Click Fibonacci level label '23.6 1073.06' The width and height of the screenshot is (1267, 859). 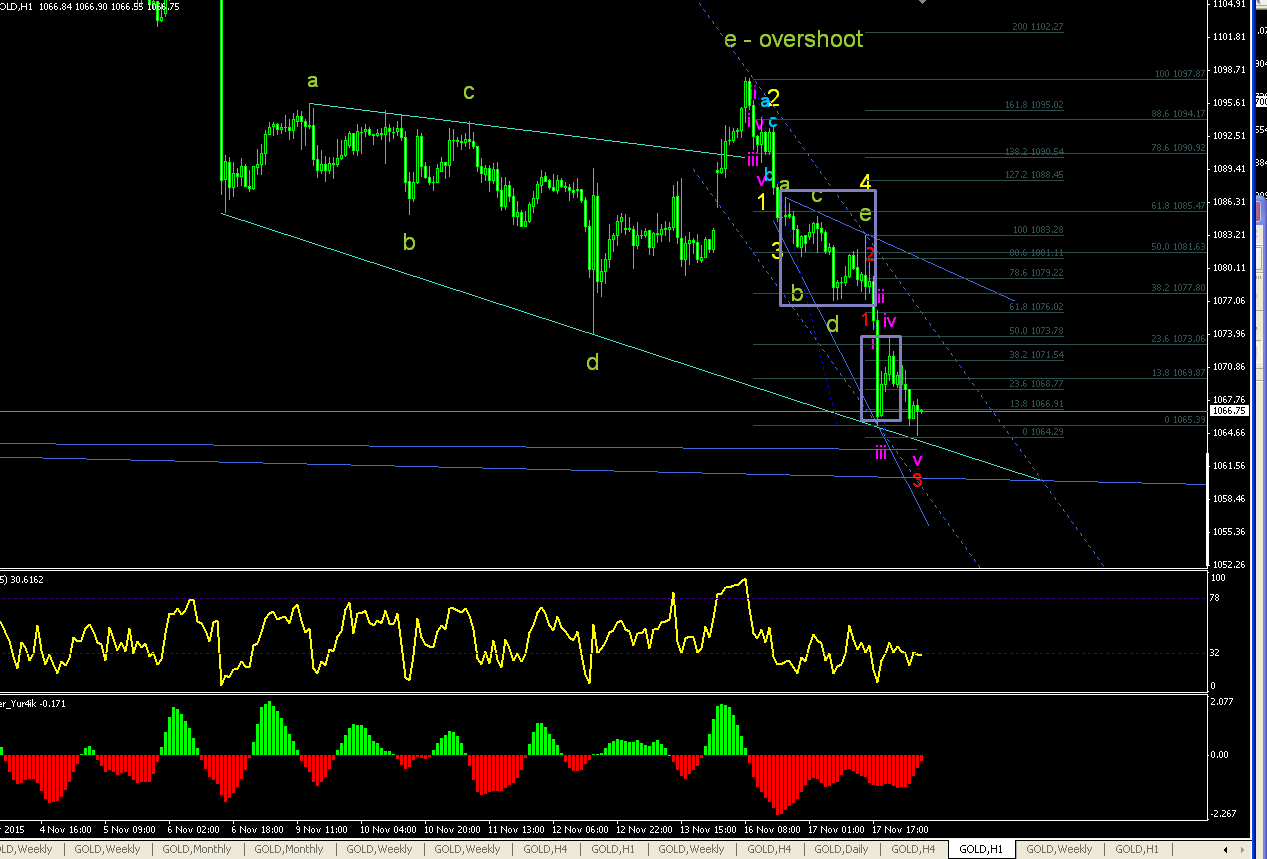coord(1179,339)
